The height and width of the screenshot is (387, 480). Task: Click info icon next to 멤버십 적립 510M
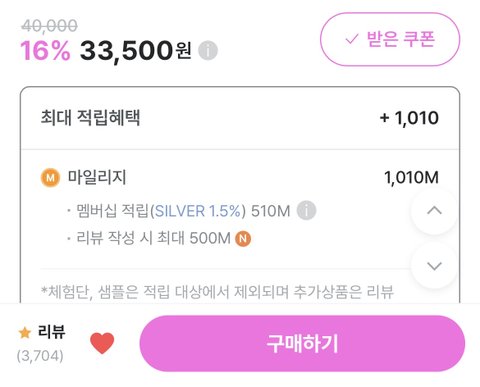point(306,211)
